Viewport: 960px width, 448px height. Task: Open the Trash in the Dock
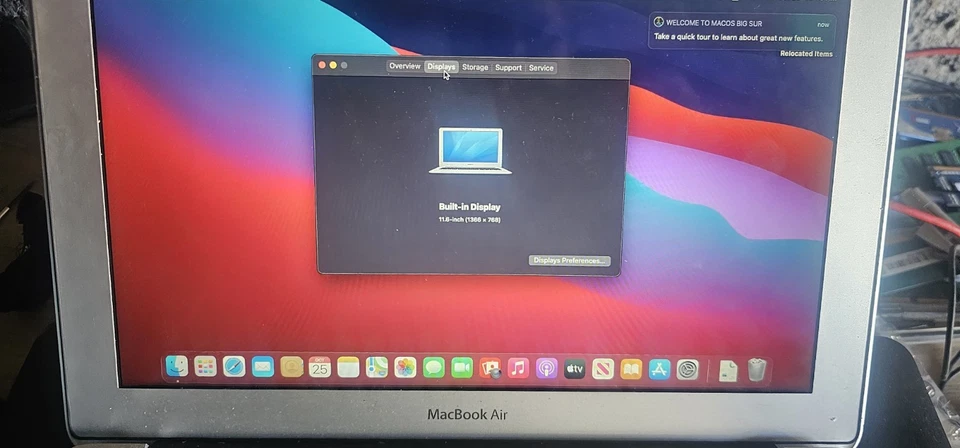757,370
